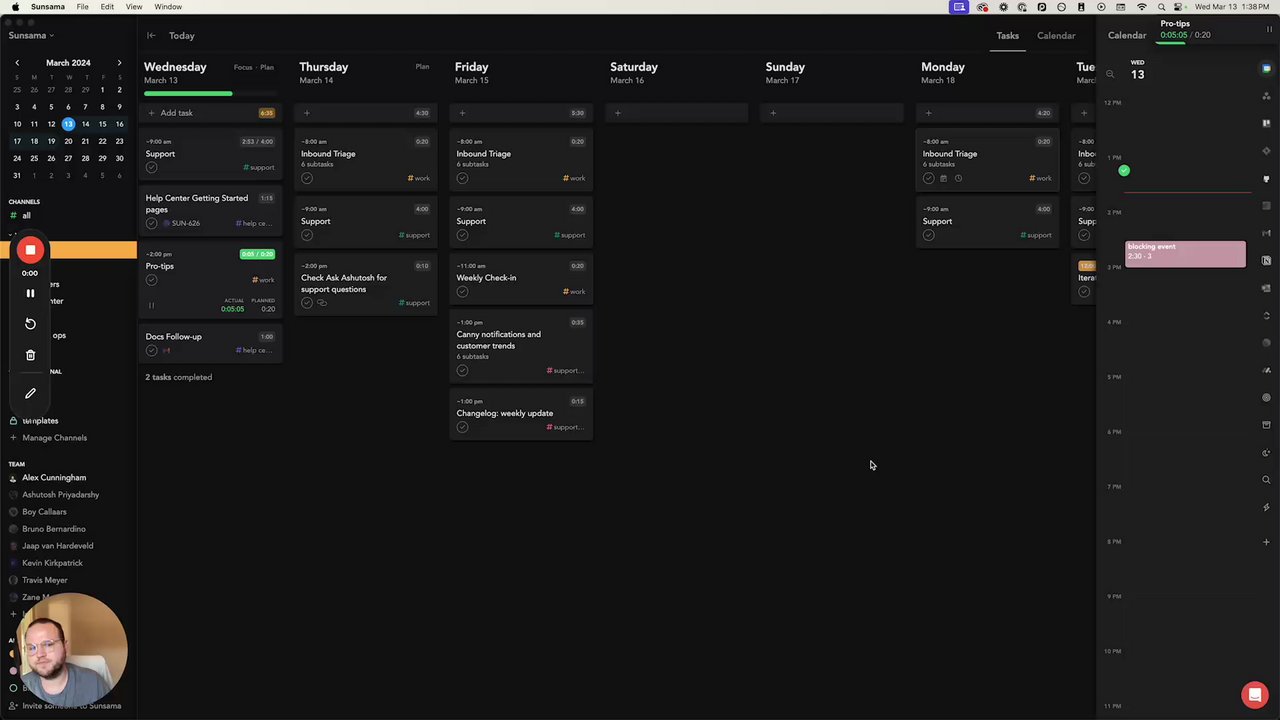Pause the screen recording
1280x720 pixels.
tap(30, 293)
